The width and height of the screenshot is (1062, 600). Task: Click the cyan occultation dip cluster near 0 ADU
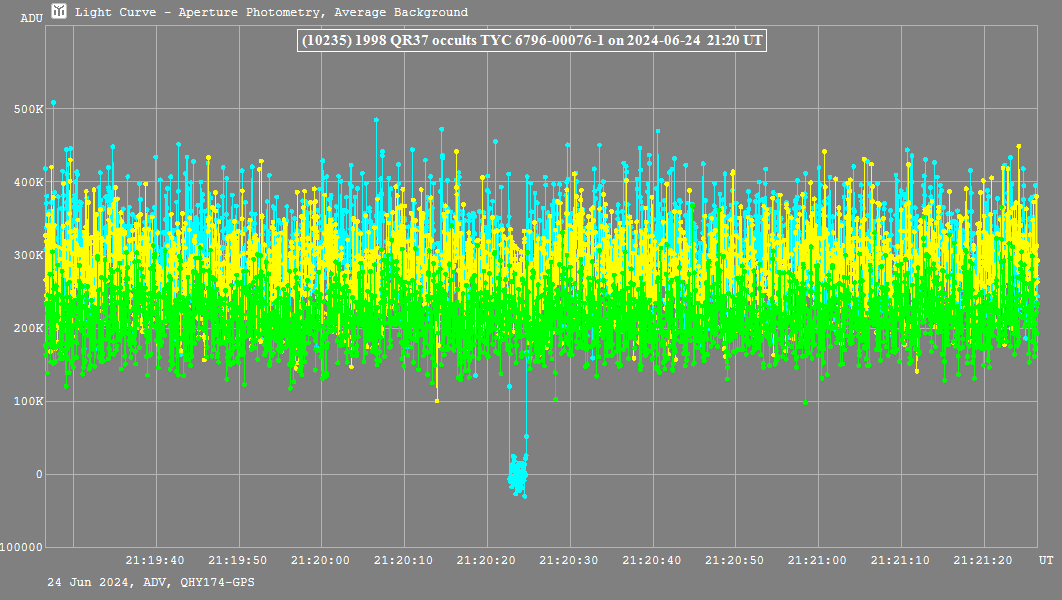click(517, 474)
